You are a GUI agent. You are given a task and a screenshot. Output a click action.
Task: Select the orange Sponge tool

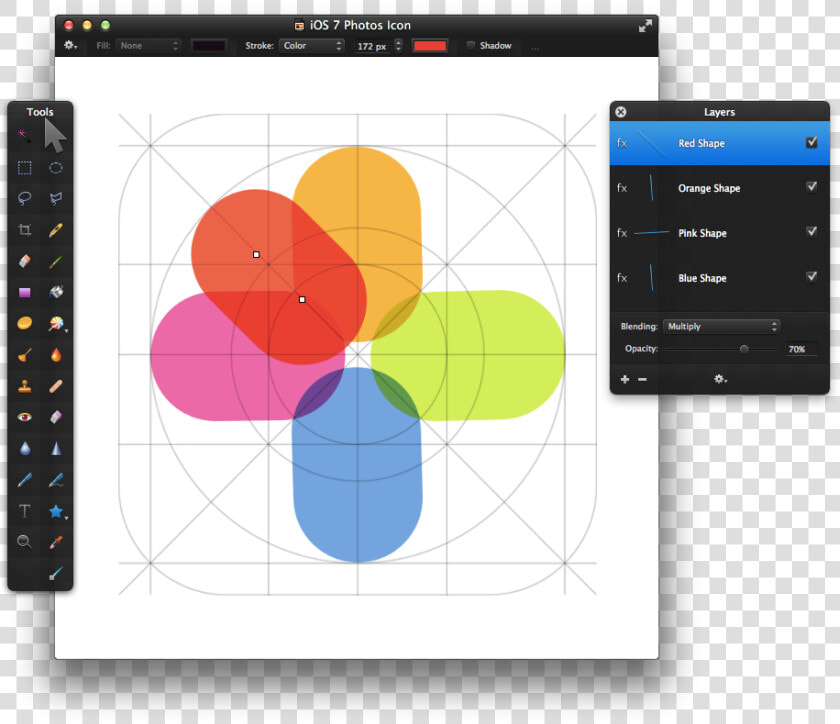coord(24,323)
